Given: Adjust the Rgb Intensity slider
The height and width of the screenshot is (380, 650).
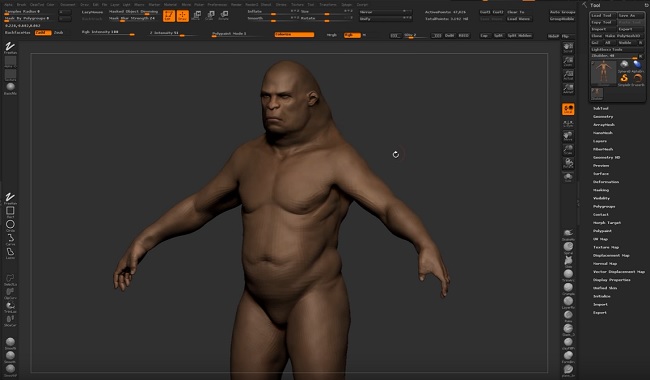Looking at the screenshot, I should [x=108, y=33].
